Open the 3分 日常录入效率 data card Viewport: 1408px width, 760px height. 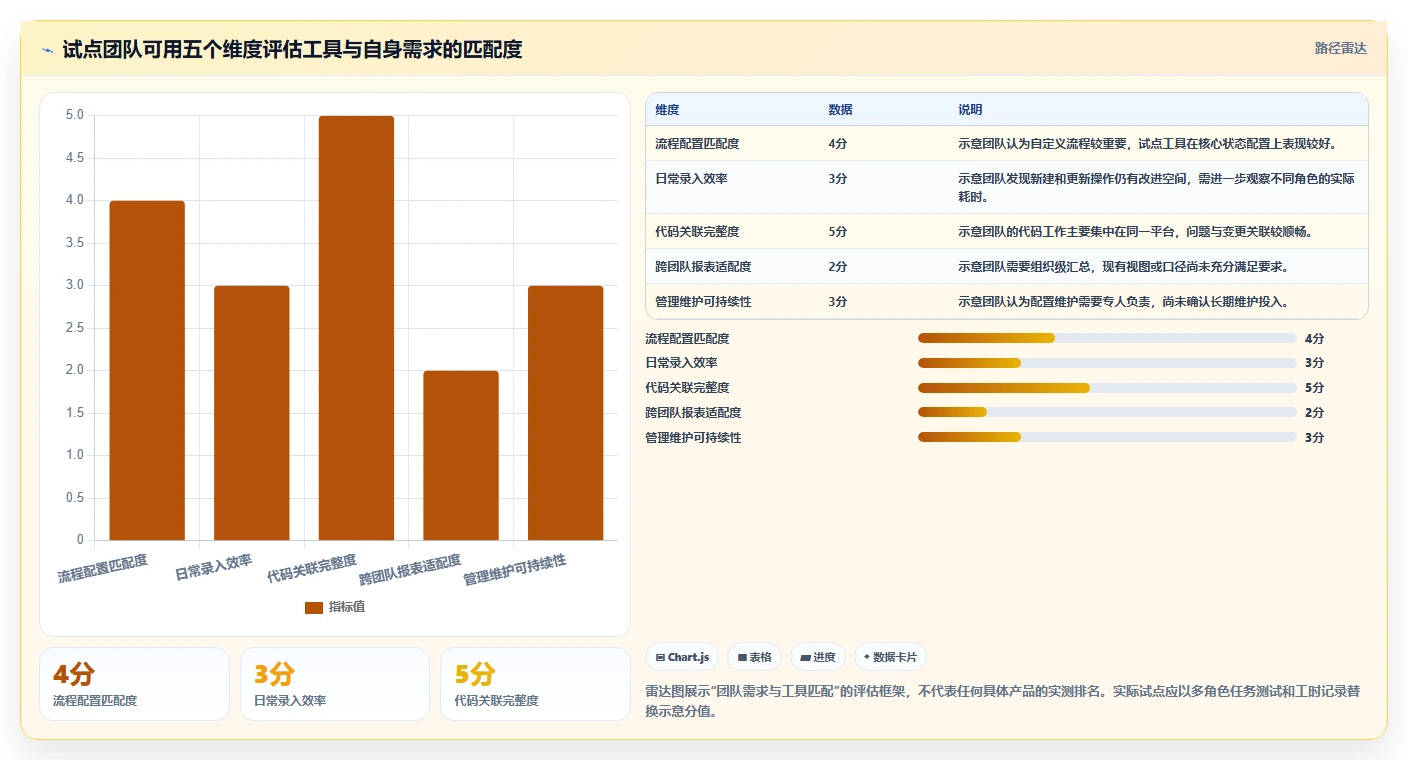(x=335, y=684)
